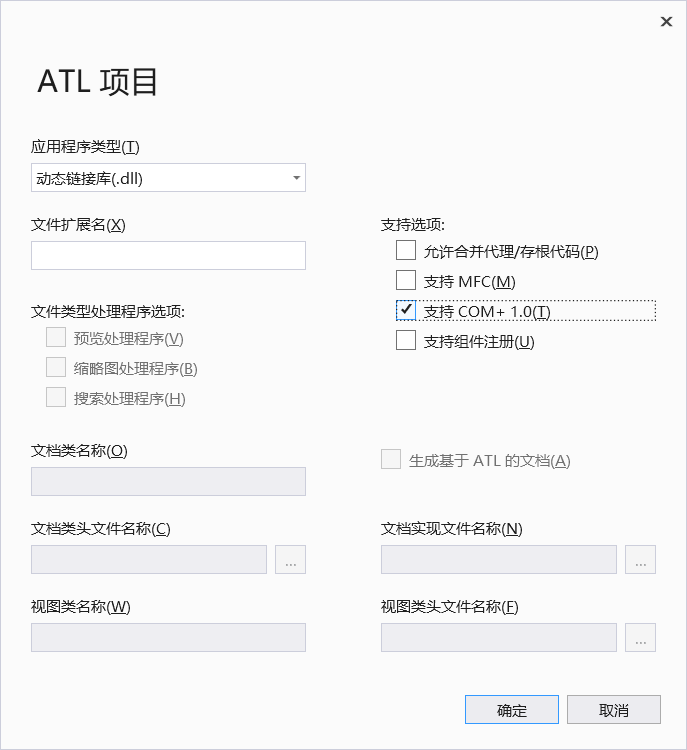Screen dimensions: 687x750
Task: Uncheck 支持 COM+ 1.0 checkbox
Action: (406, 310)
